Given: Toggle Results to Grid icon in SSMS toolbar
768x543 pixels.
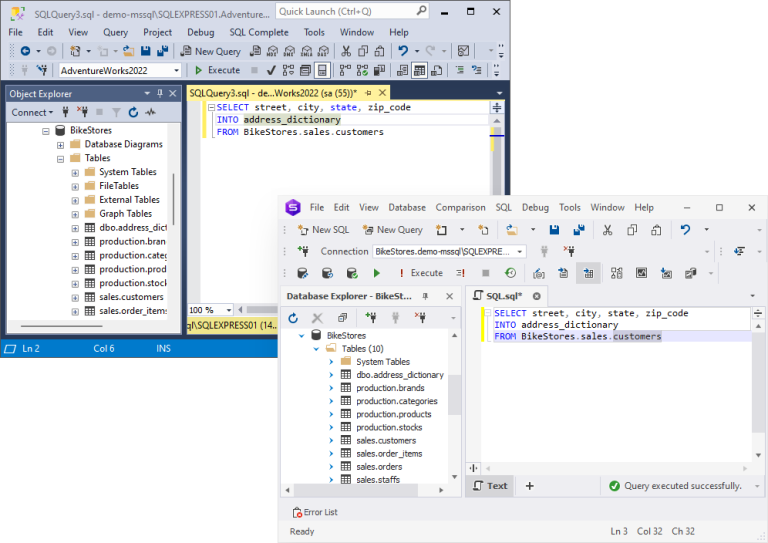Looking at the screenshot, I should (x=419, y=71).
